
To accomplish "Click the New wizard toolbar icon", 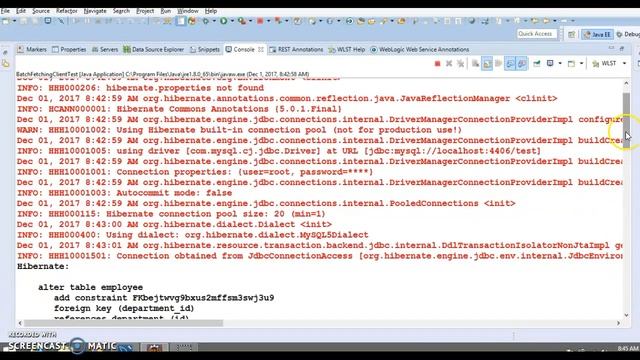I will point(6,21).
